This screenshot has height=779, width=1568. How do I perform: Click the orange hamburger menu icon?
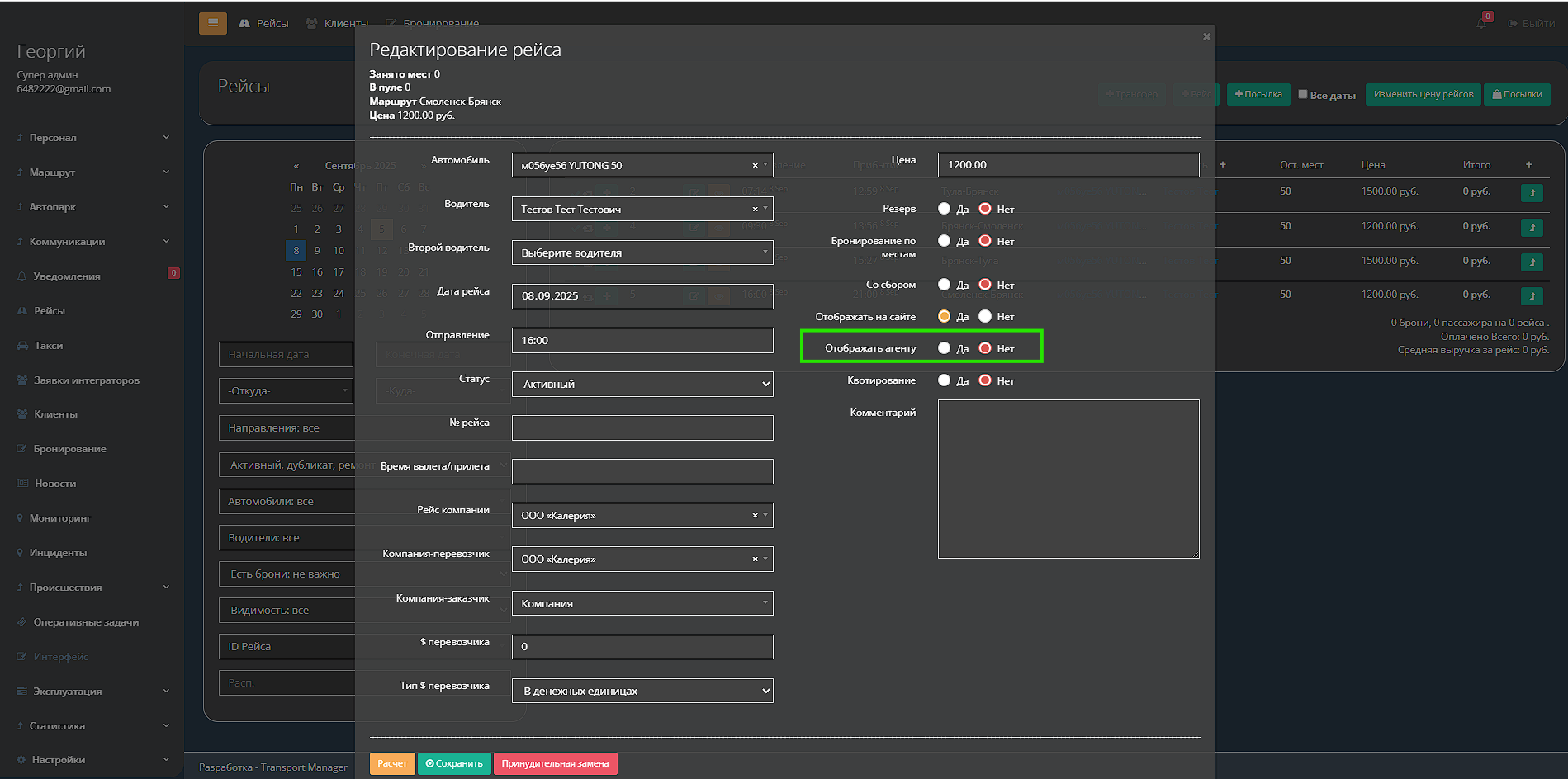coord(212,23)
